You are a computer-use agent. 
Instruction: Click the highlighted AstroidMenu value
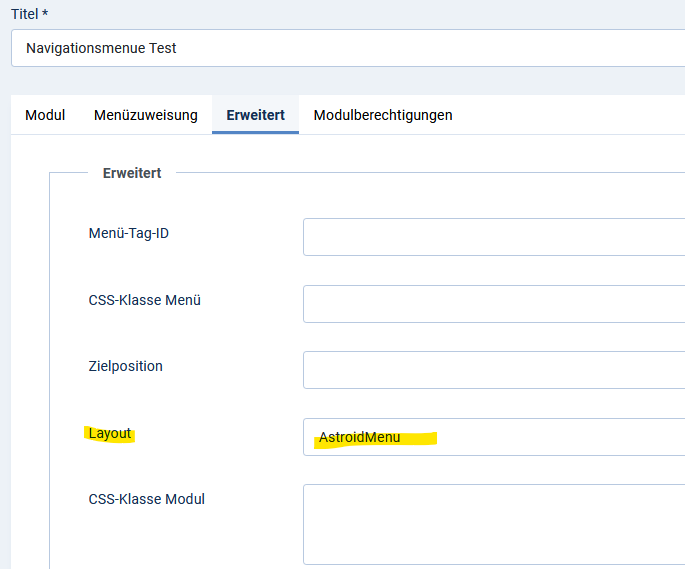pos(360,437)
